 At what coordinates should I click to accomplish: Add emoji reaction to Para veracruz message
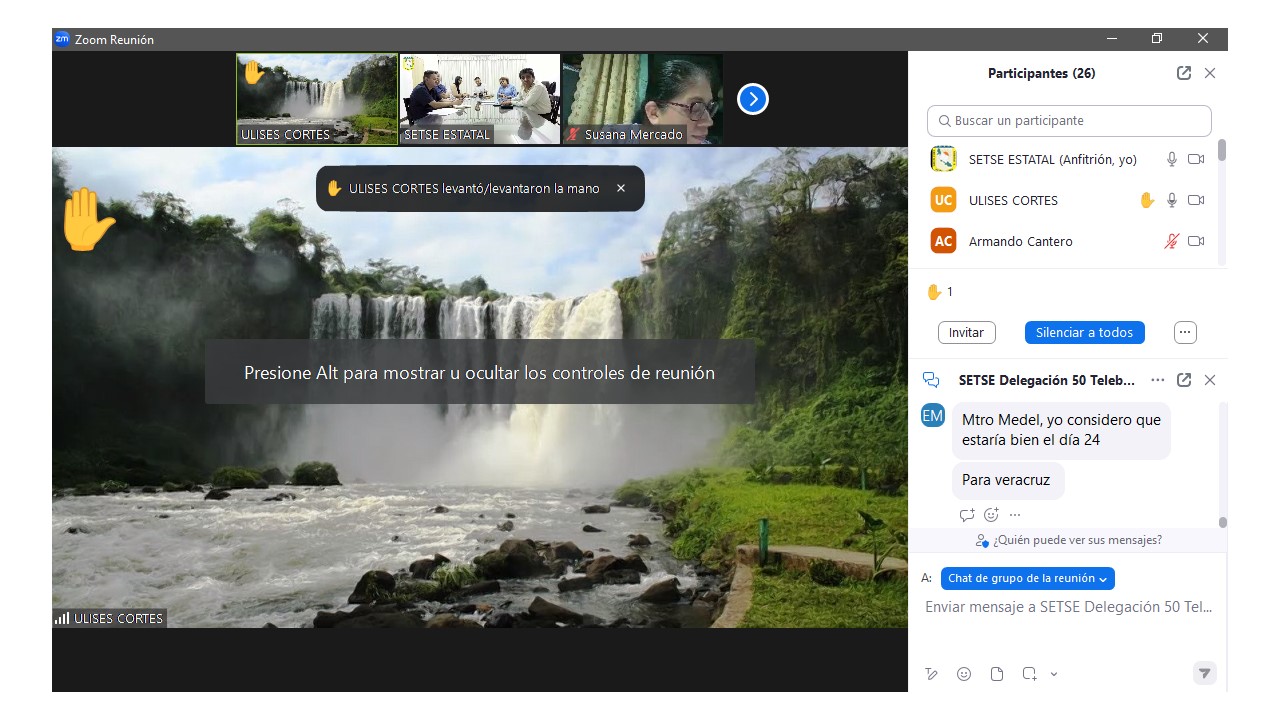991,515
